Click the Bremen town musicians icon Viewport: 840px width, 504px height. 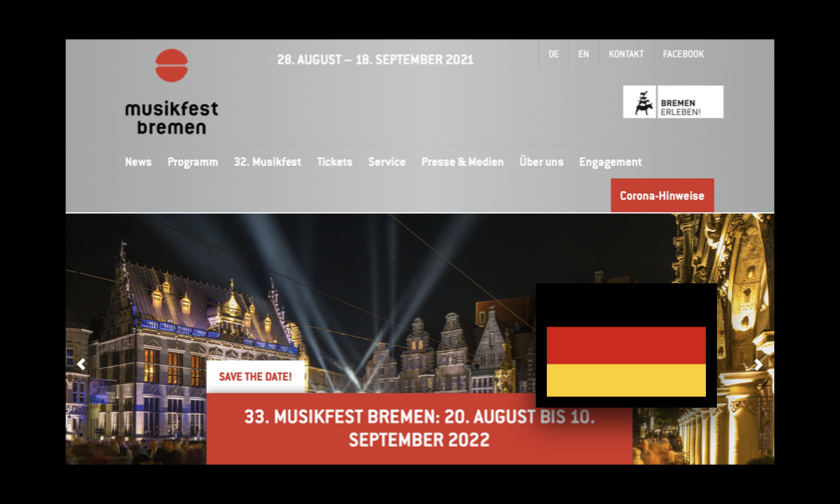click(643, 102)
